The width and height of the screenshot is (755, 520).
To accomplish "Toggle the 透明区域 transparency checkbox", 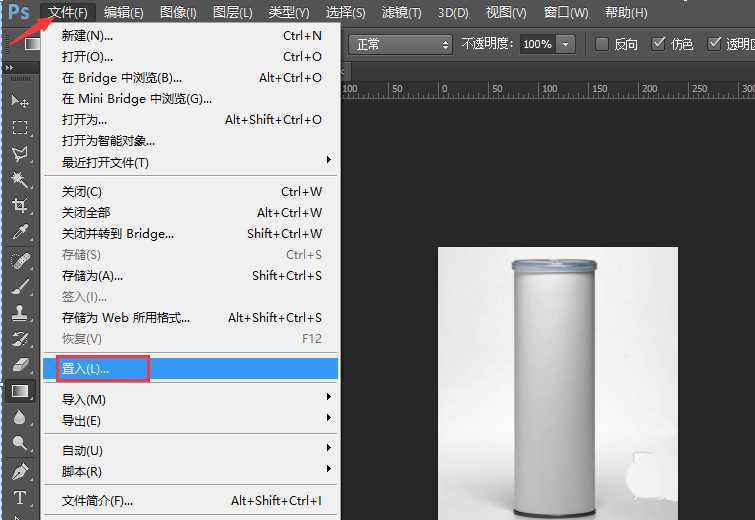I will (714, 44).
